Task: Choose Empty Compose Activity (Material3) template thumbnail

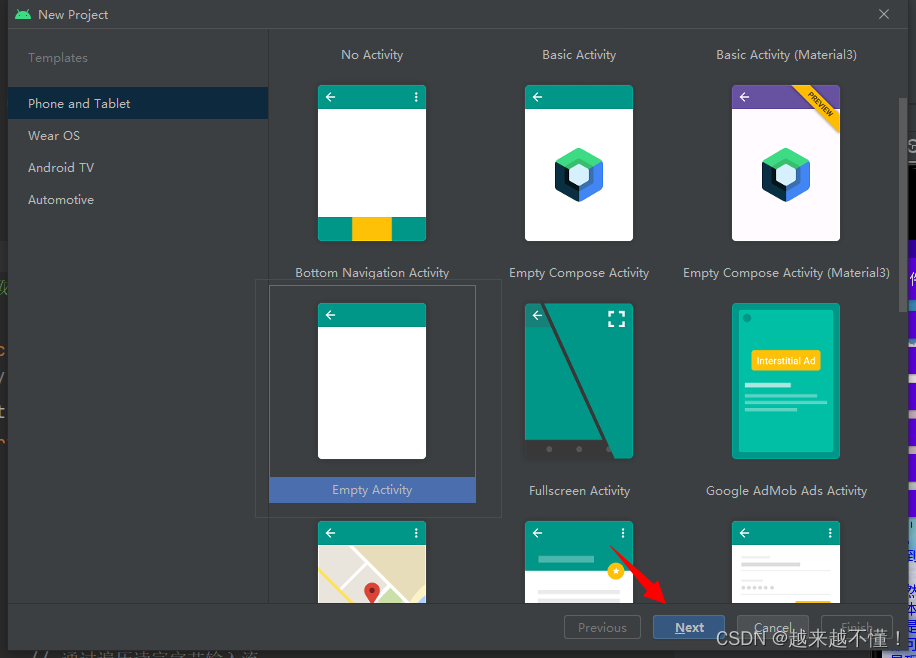Action: [x=786, y=163]
